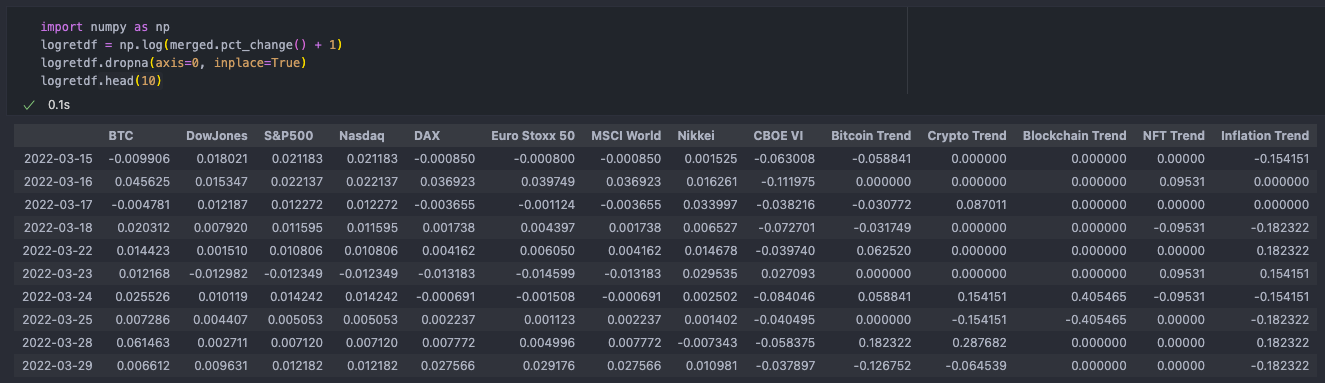The image size is (1325, 383).
Task: Select the DowJones column header
Action: pos(217,136)
